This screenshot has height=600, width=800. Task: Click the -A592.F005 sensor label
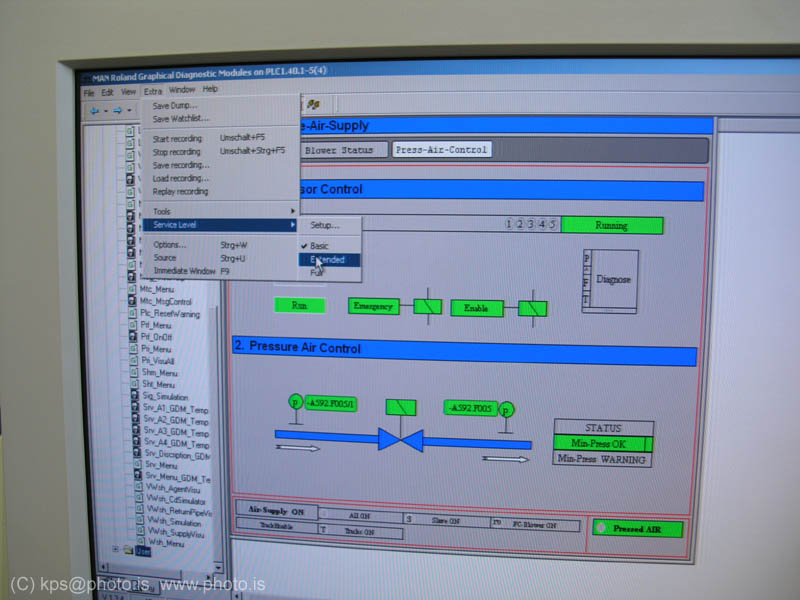click(x=470, y=408)
